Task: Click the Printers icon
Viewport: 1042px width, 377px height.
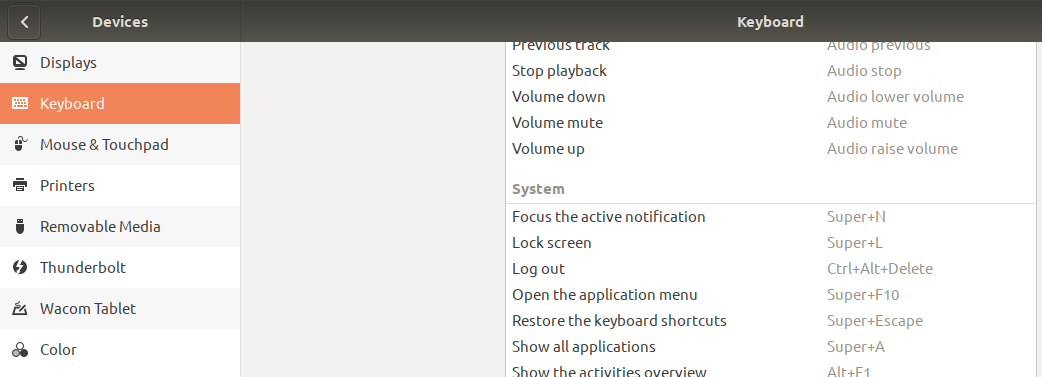Action: point(20,186)
